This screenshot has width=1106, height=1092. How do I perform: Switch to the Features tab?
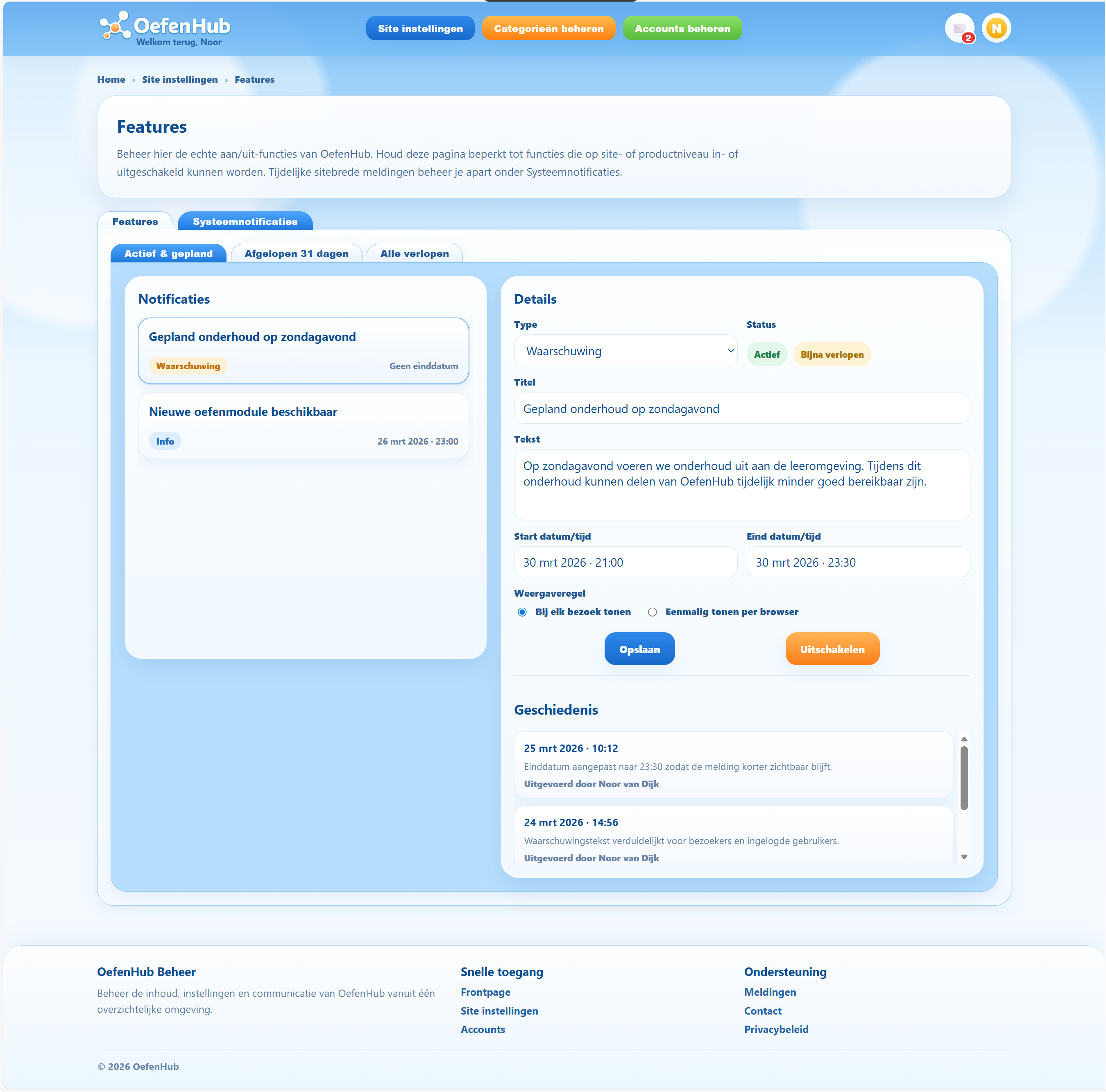coord(135,222)
